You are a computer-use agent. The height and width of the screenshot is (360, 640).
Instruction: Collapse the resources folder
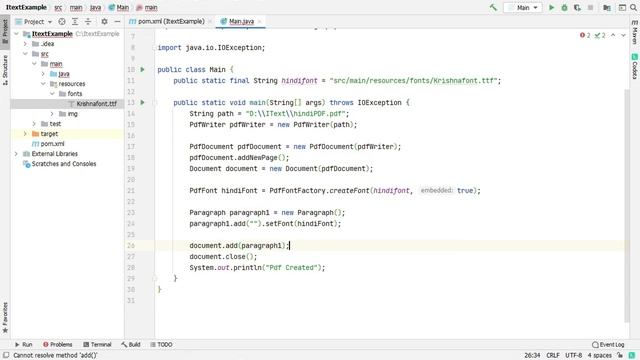click(43, 84)
